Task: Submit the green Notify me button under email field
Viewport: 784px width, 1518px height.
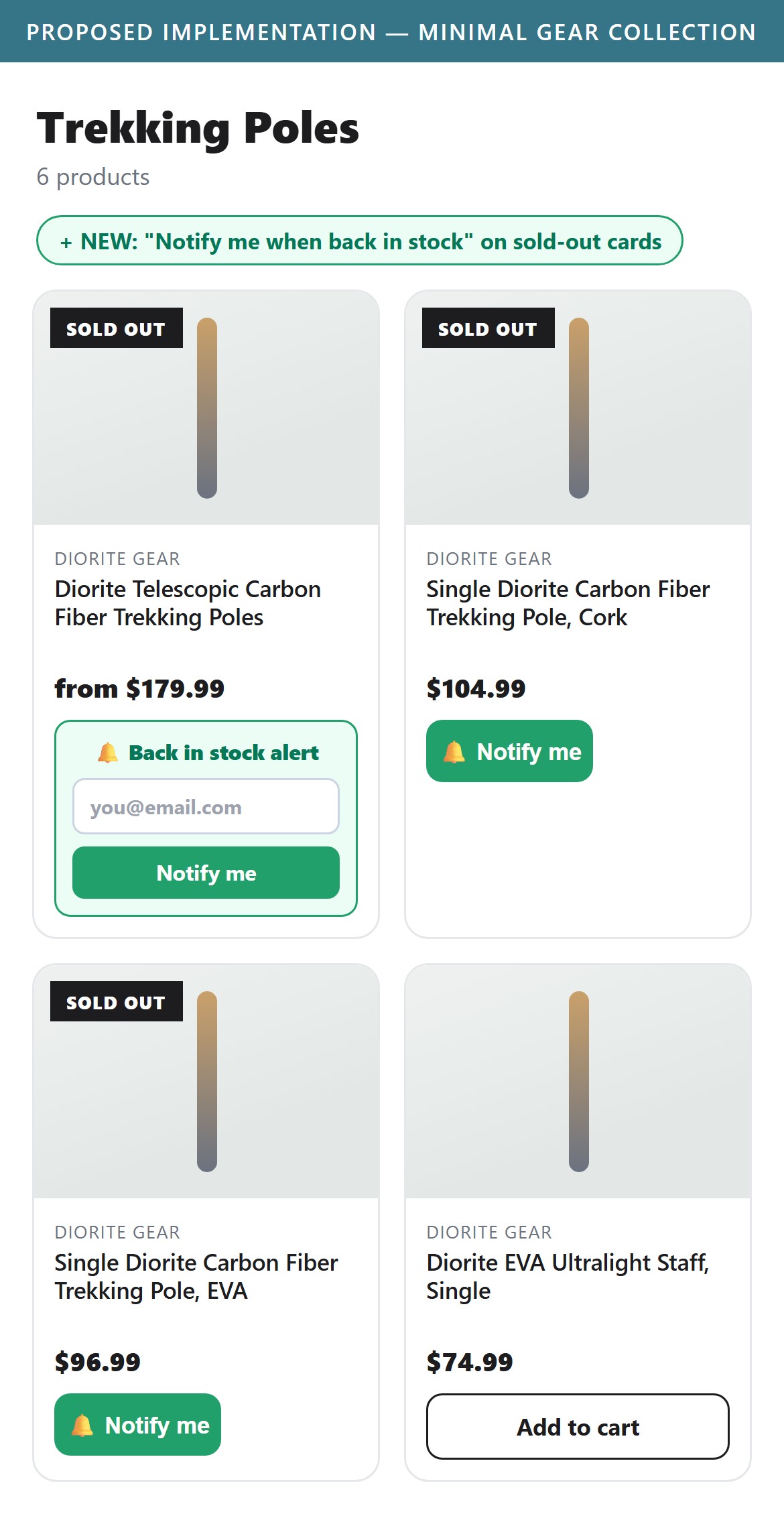Action: click(x=206, y=873)
